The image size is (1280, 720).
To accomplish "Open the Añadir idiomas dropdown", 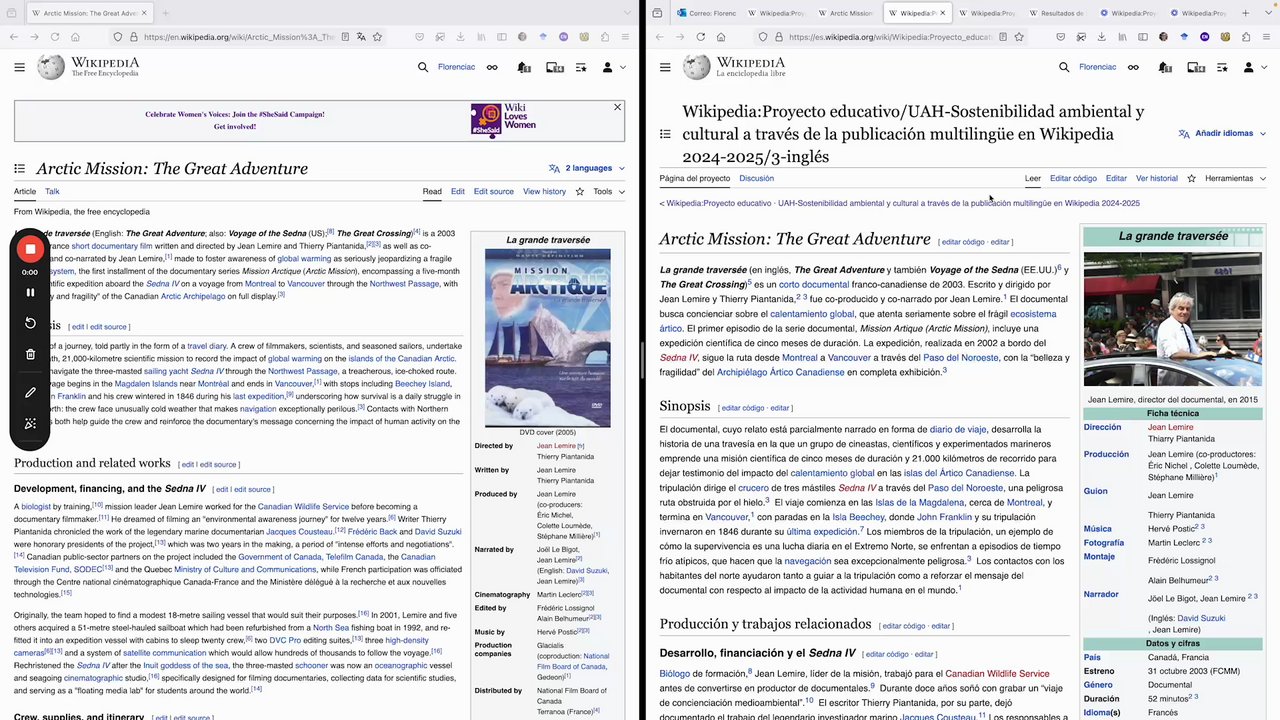I will pyautogui.click(x=1222, y=133).
